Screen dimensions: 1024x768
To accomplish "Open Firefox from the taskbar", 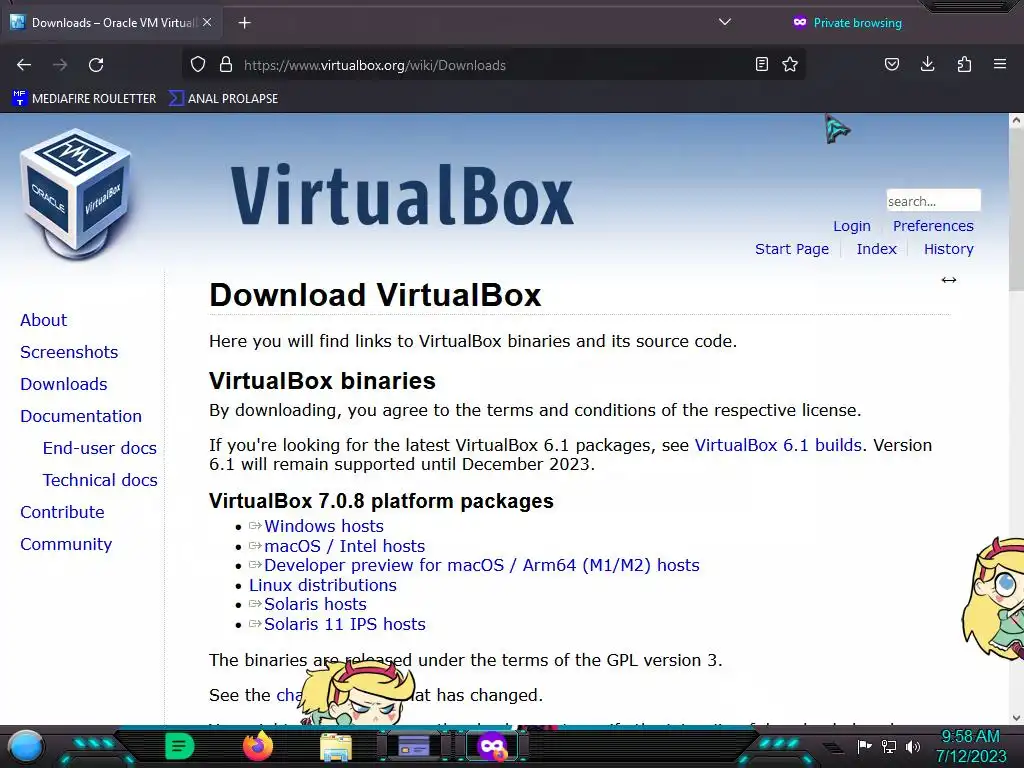I will coord(258,746).
